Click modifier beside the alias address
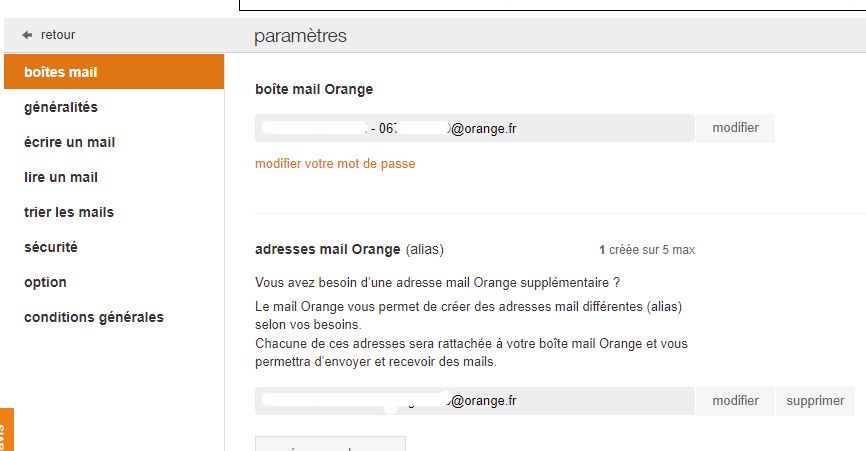The width and height of the screenshot is (866, 451). pos(735,401)
